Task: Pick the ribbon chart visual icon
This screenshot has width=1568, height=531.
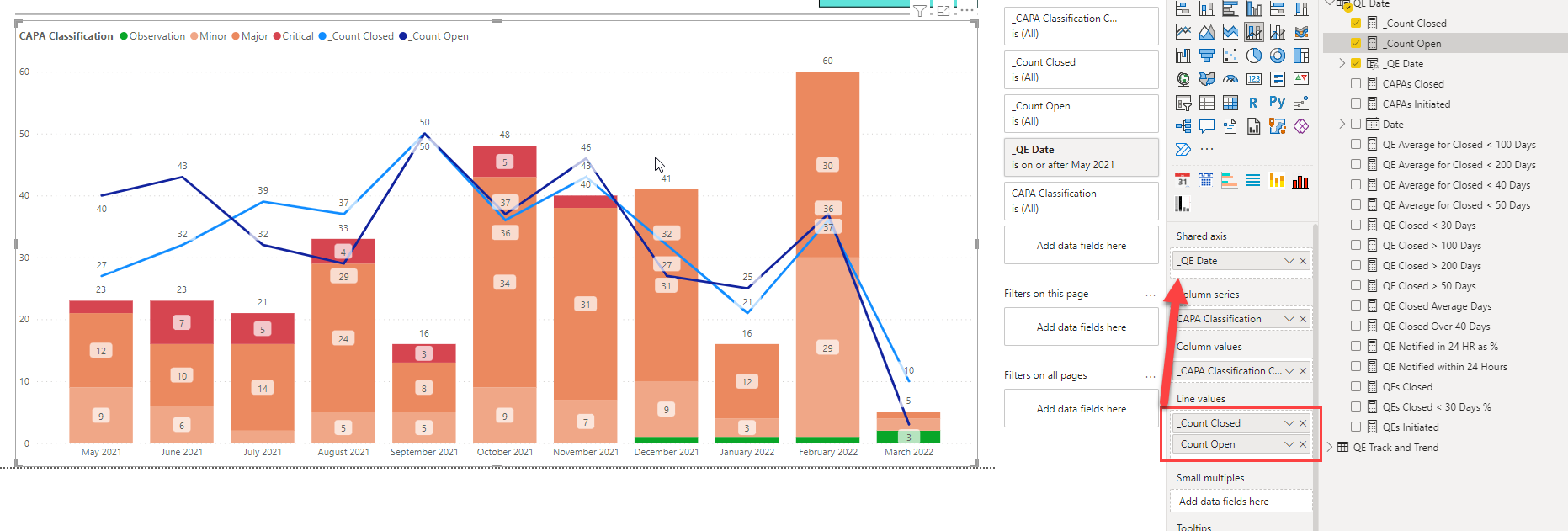Action: [1301, 32]
